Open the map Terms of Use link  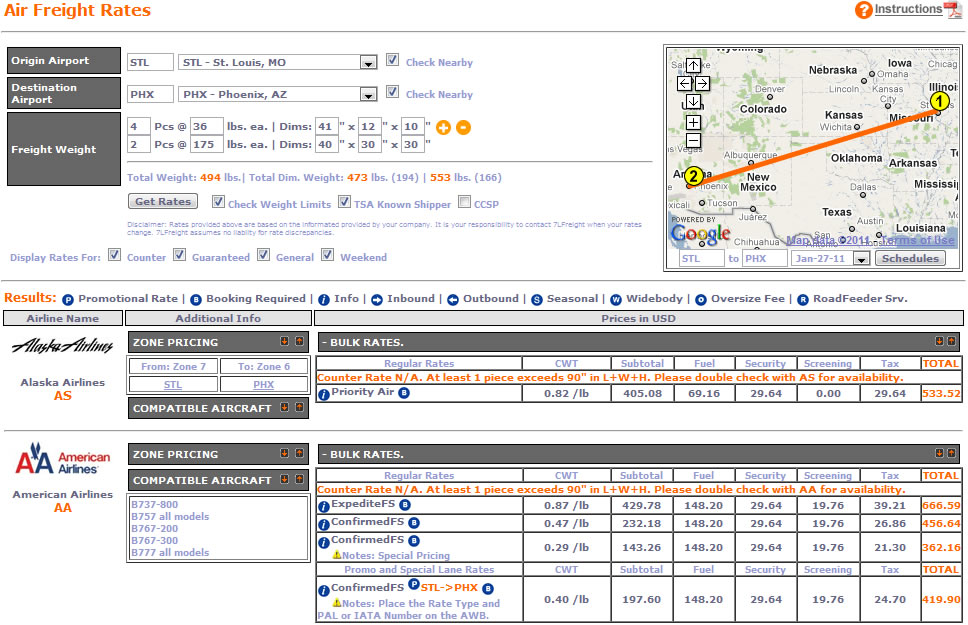[918, 240]
